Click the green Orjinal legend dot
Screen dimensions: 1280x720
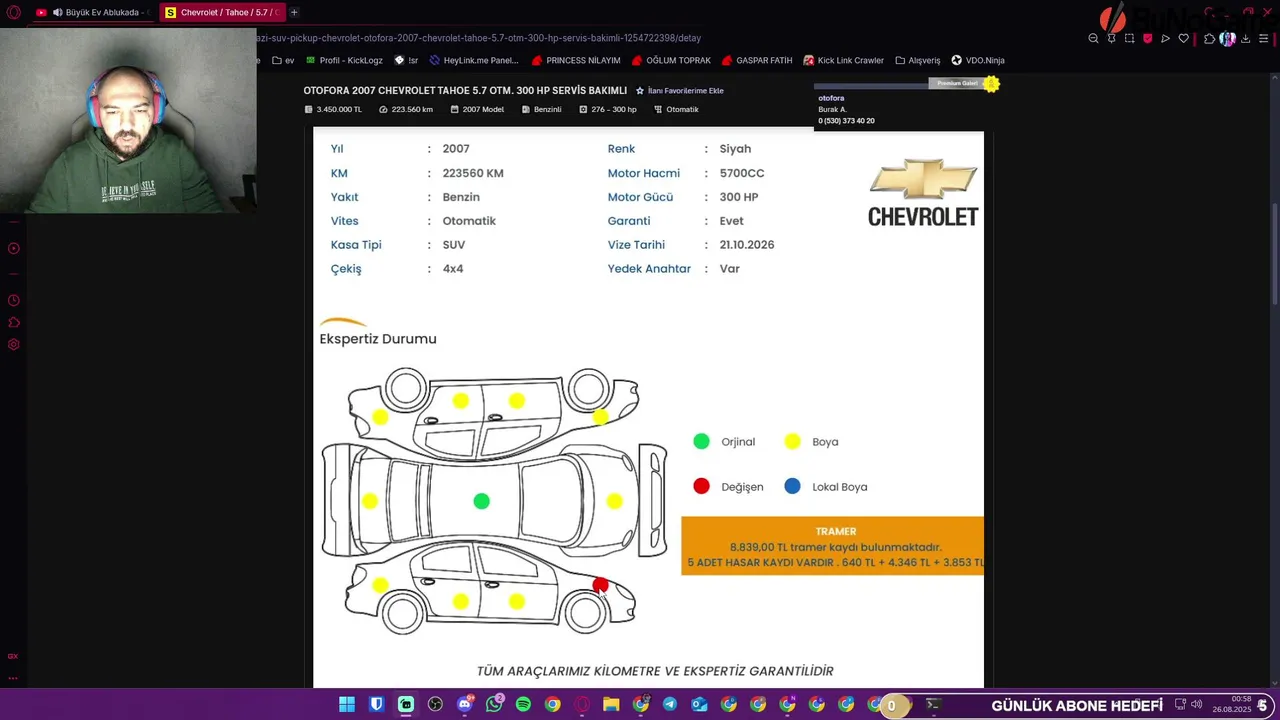point(701,441)
